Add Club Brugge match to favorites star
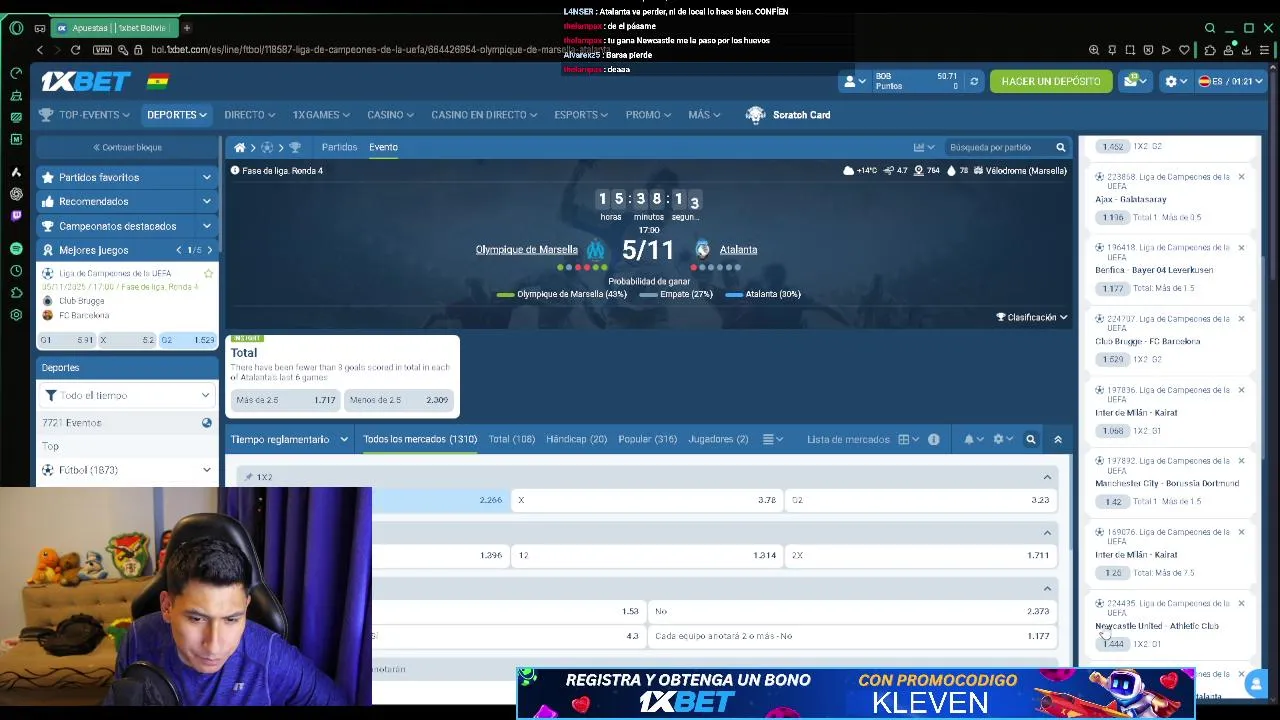The height and width of the screenshot is (720, 1280). pos(209,273)
